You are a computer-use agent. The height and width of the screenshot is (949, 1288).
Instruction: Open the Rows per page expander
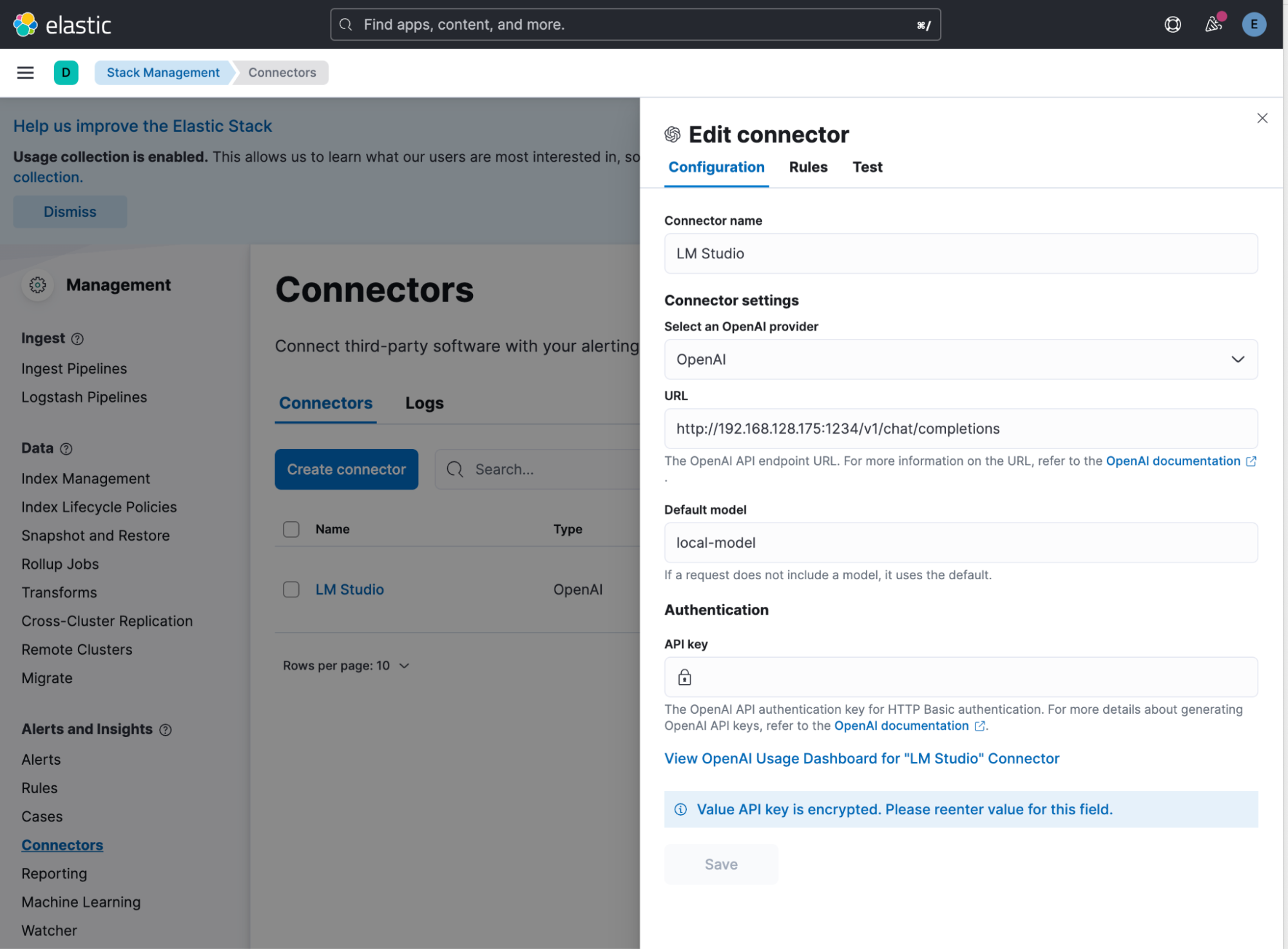(345, 665)
